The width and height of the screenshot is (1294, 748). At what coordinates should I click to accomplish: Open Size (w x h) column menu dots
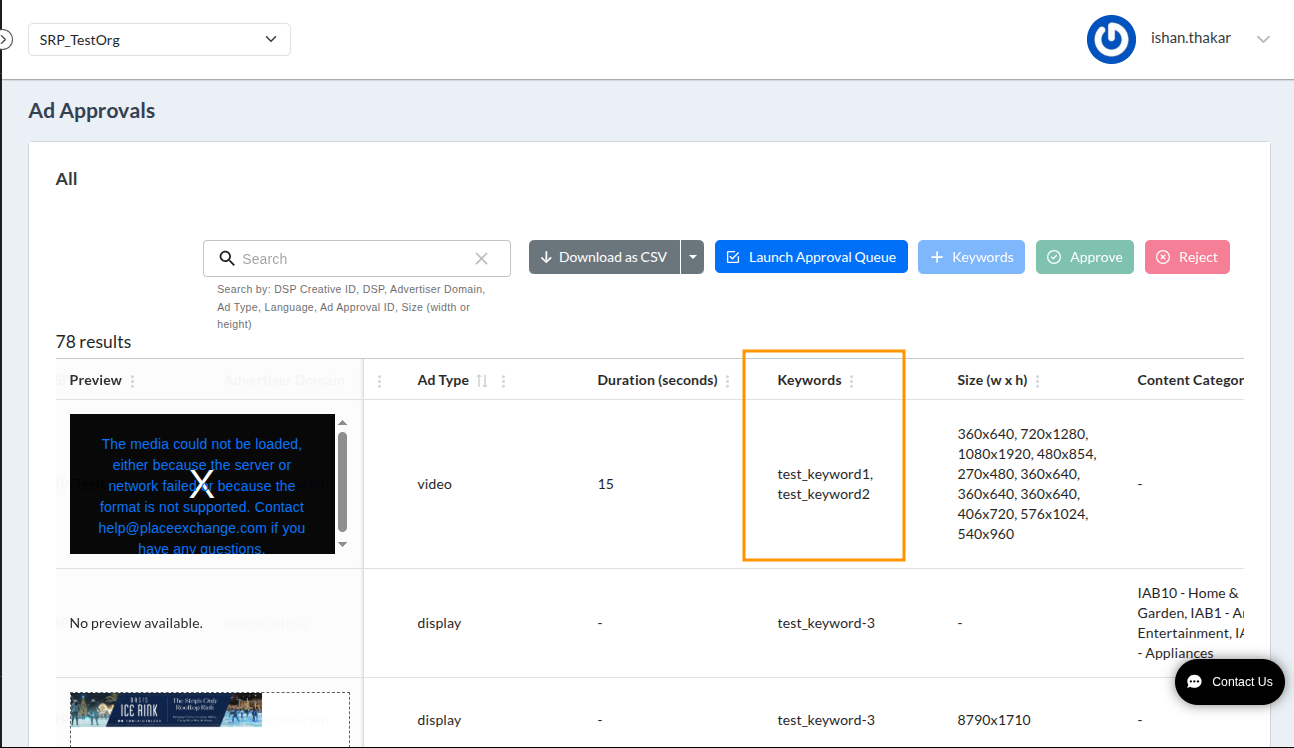coord(1037,381)
